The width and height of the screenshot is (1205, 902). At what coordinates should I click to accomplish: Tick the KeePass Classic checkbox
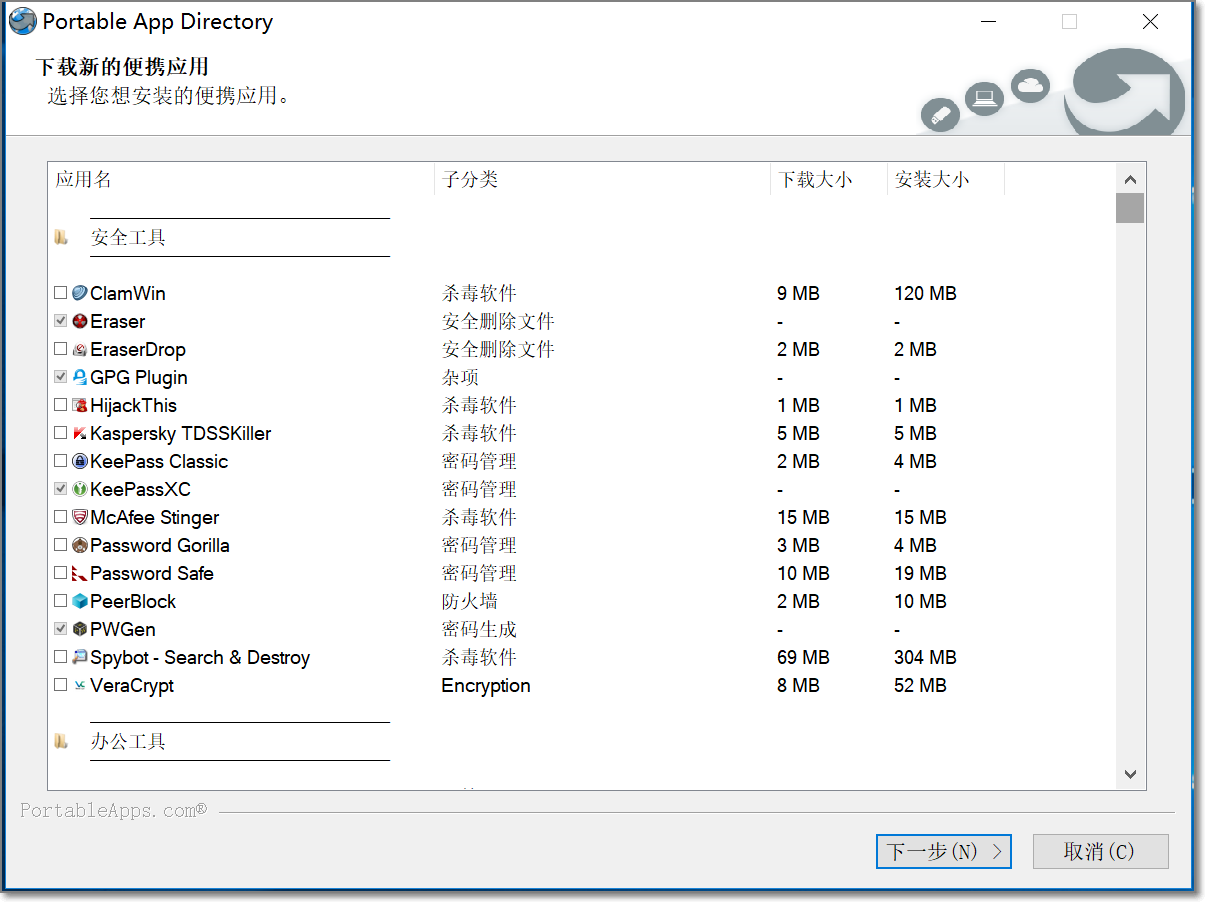(61, 461)
